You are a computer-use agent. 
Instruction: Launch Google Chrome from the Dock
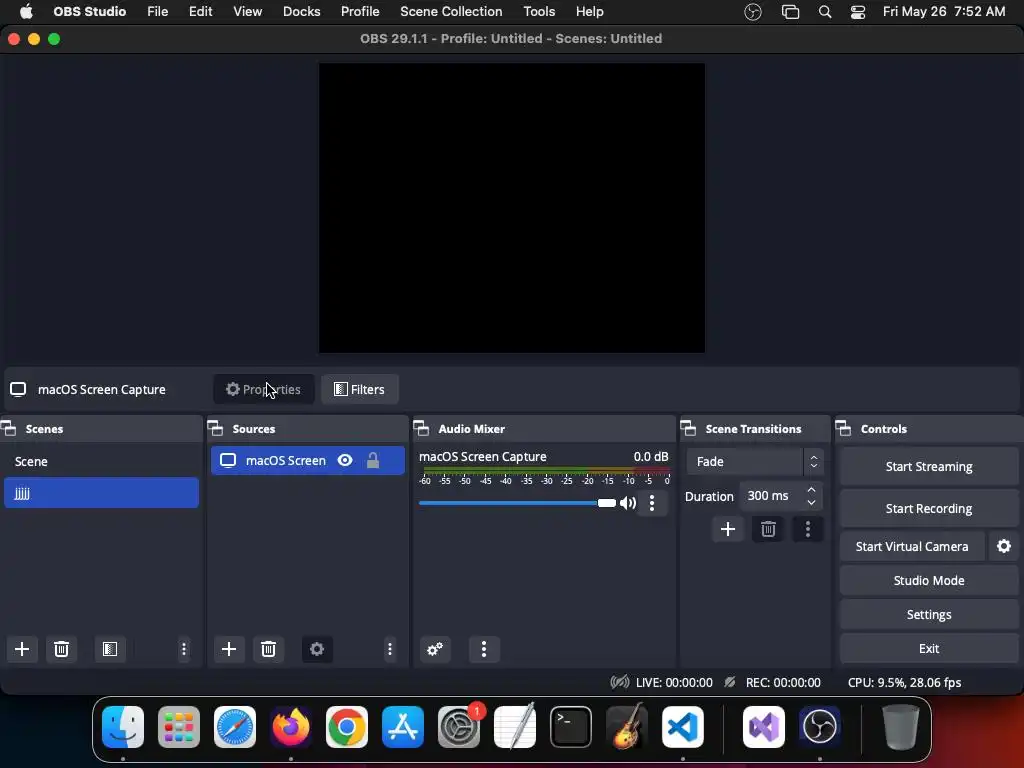347,727
